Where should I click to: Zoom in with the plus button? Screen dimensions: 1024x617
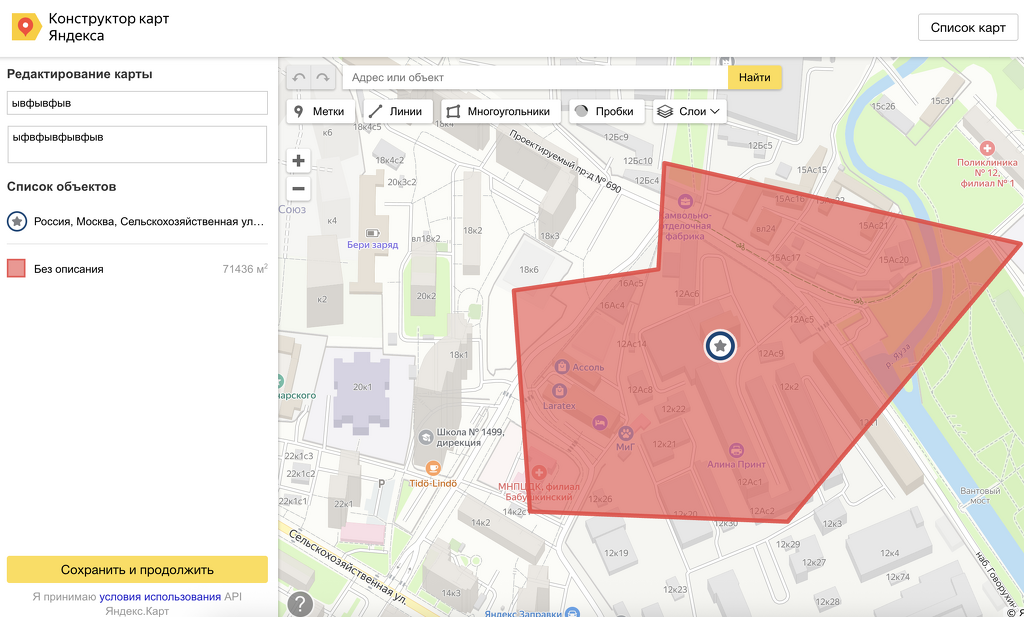(x=299, y=161)
